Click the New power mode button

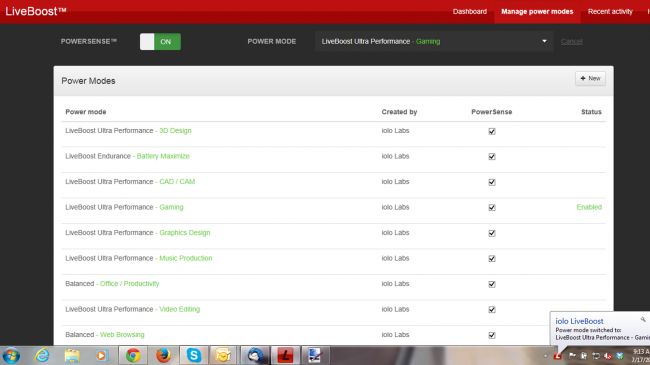click(590, 78)
